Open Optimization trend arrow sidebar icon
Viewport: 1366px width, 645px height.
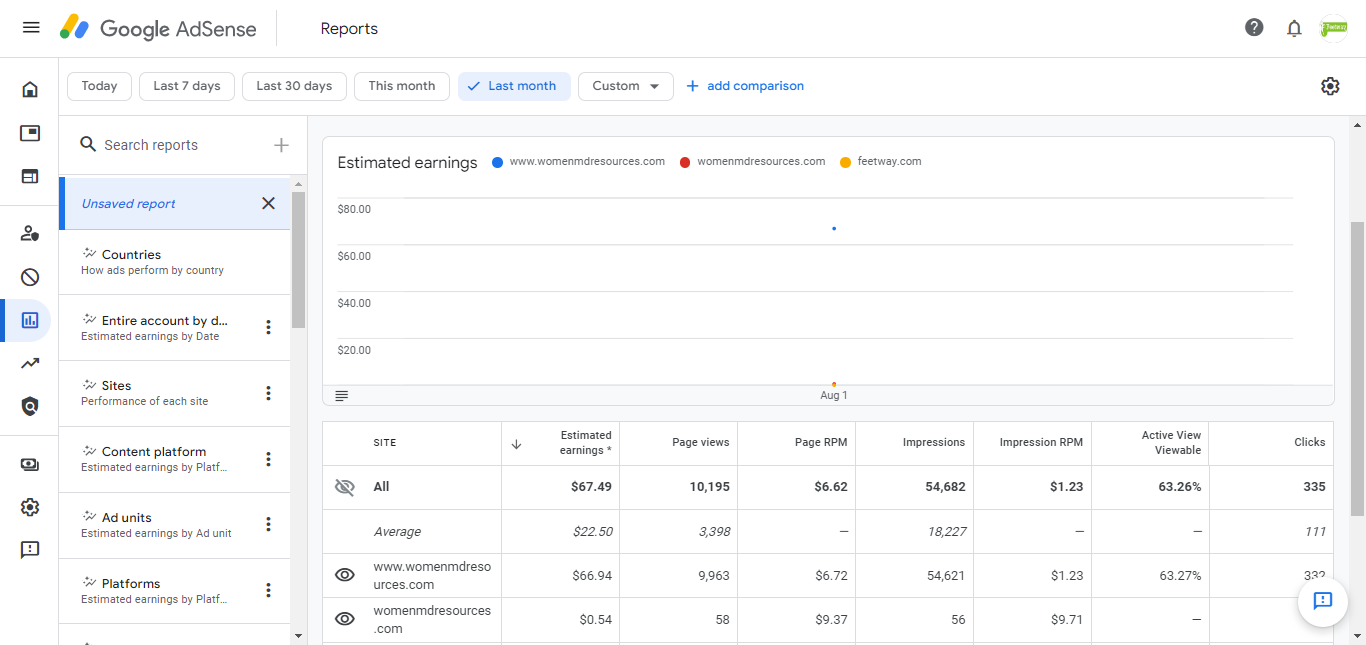pyautogui.click(x=30, y=363)
